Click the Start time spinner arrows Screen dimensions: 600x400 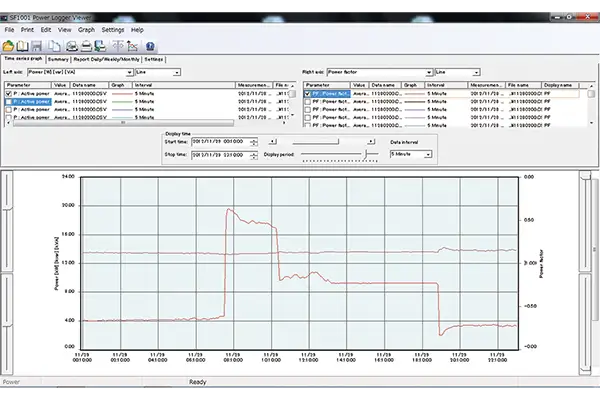(x=254, y=142)
